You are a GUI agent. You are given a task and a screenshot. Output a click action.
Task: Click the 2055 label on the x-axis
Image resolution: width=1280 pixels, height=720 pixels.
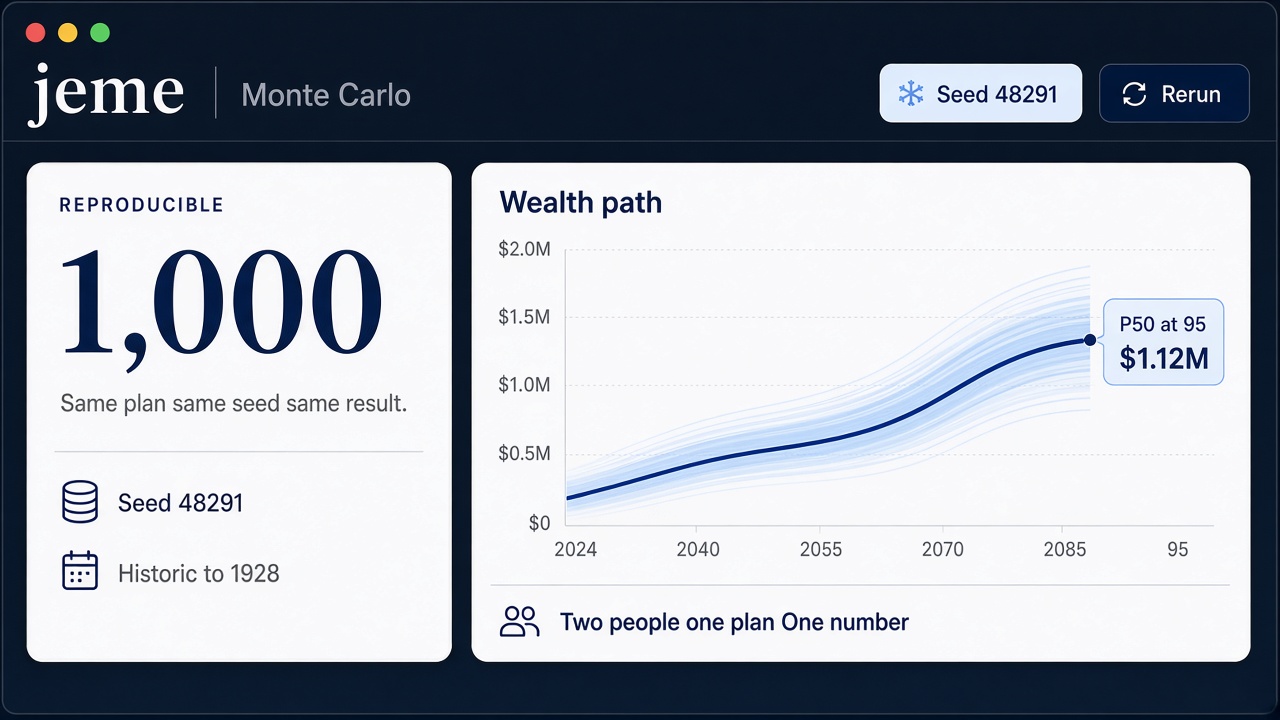(818, 549)
